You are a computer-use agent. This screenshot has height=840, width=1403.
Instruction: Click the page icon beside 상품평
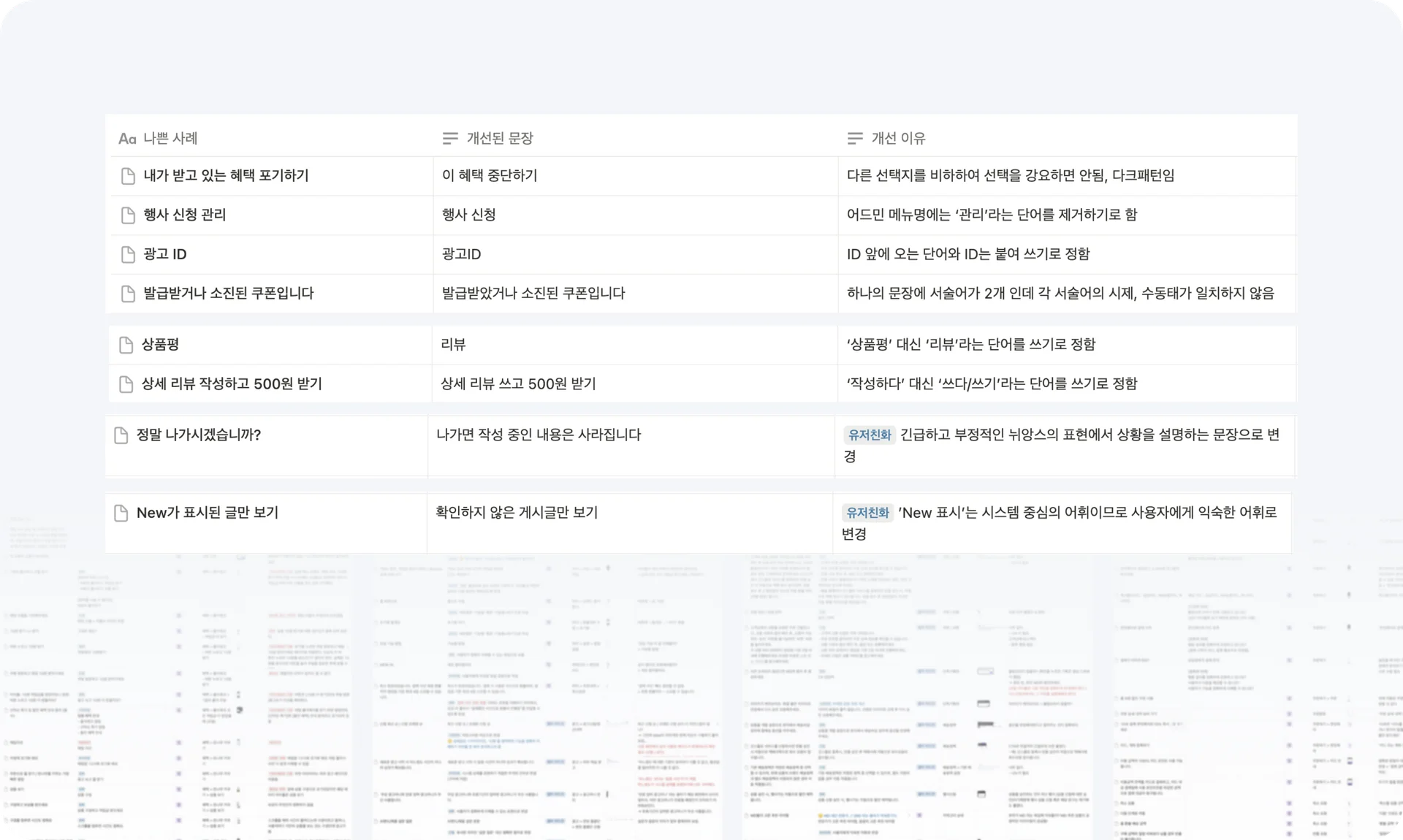126,345
